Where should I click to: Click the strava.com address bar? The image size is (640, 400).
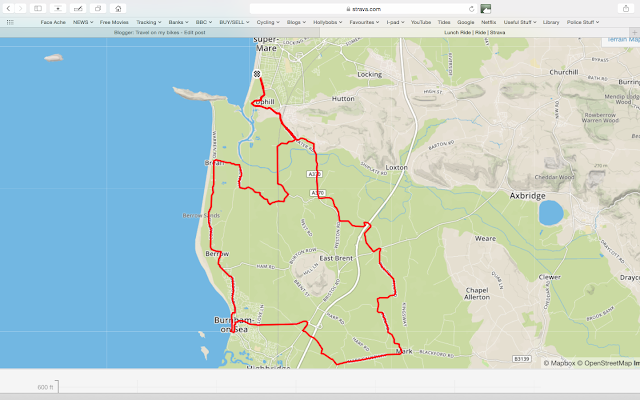click(x=363, y=9)
